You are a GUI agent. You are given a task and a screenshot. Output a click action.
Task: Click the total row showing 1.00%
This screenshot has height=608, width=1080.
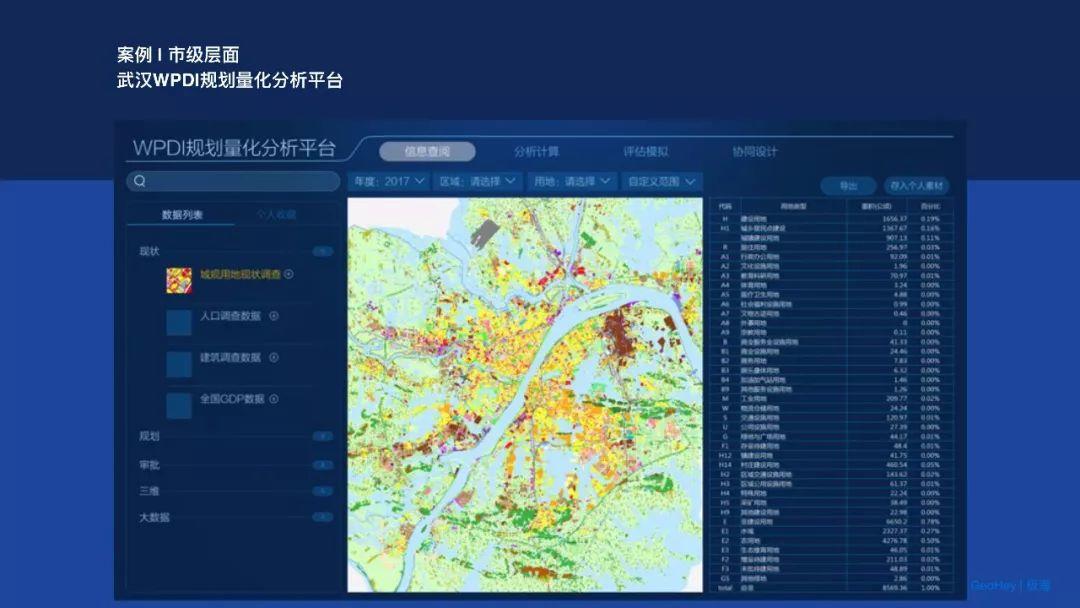tap(832, 588)
